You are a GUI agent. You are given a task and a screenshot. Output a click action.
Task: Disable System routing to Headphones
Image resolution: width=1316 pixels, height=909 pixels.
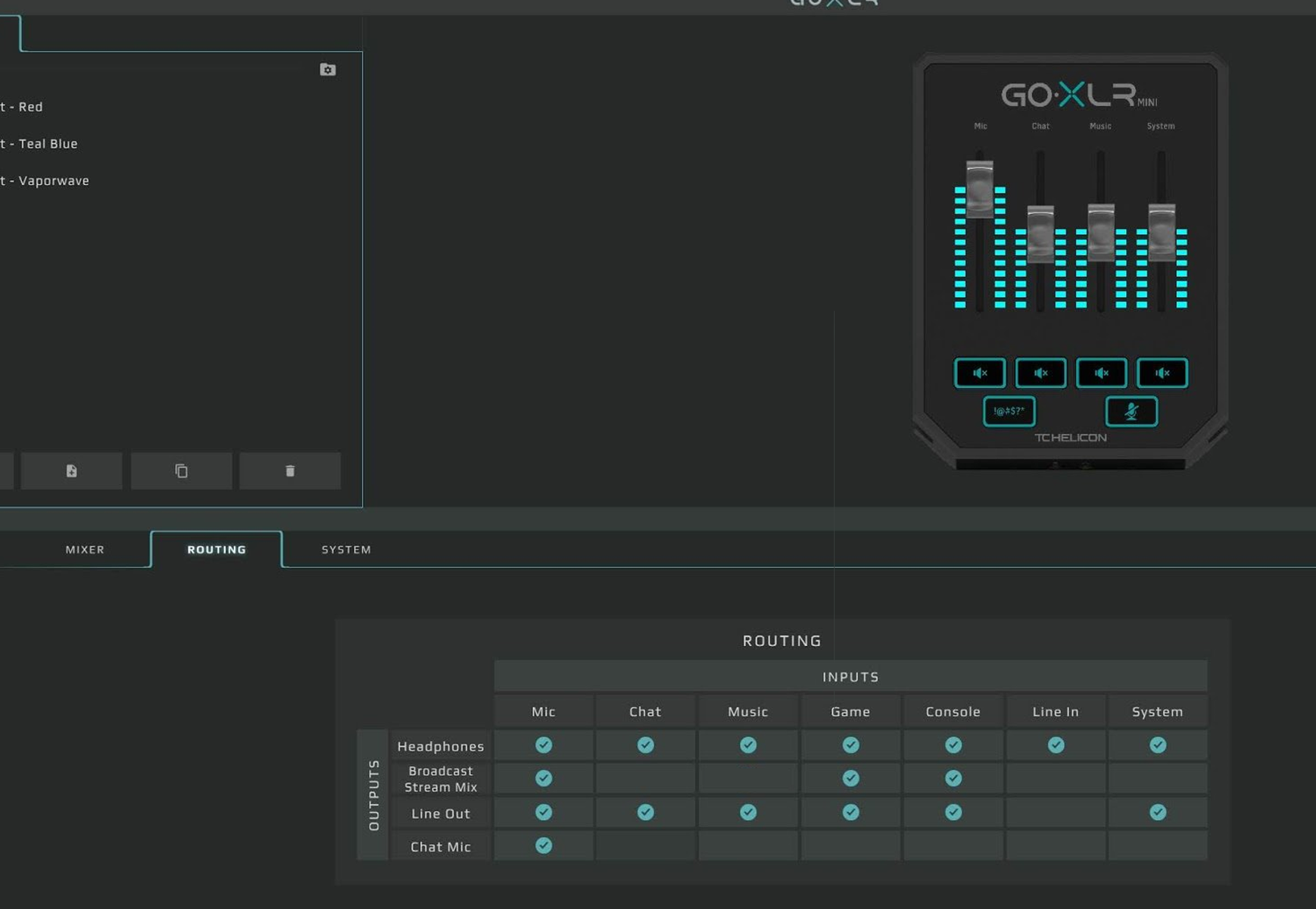point(1158,745)
